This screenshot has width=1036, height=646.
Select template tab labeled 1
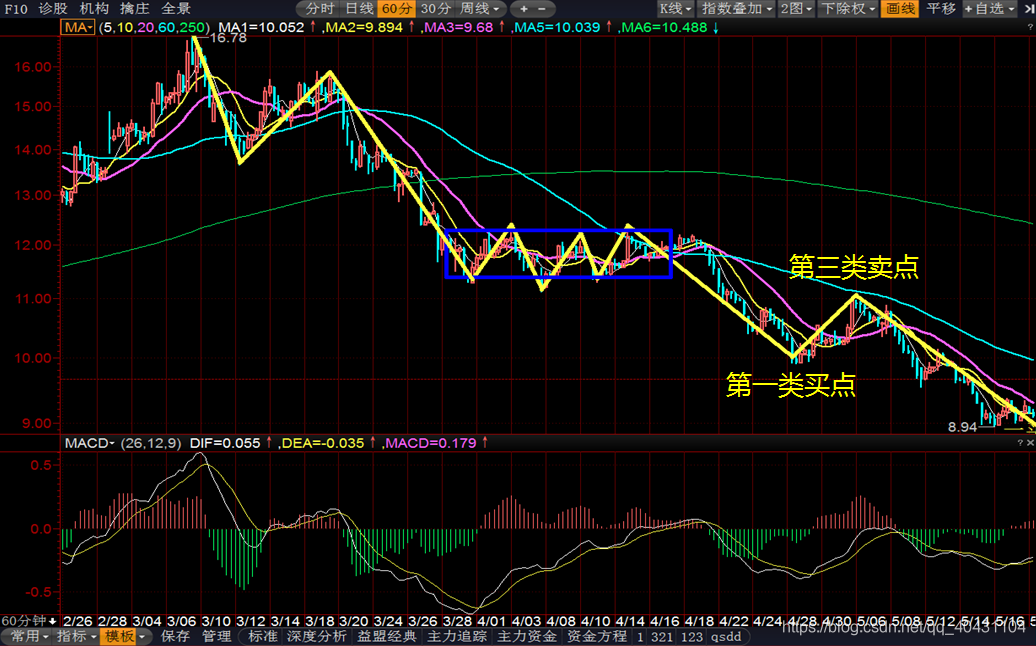pyautogui.click(x=640, y=637)
